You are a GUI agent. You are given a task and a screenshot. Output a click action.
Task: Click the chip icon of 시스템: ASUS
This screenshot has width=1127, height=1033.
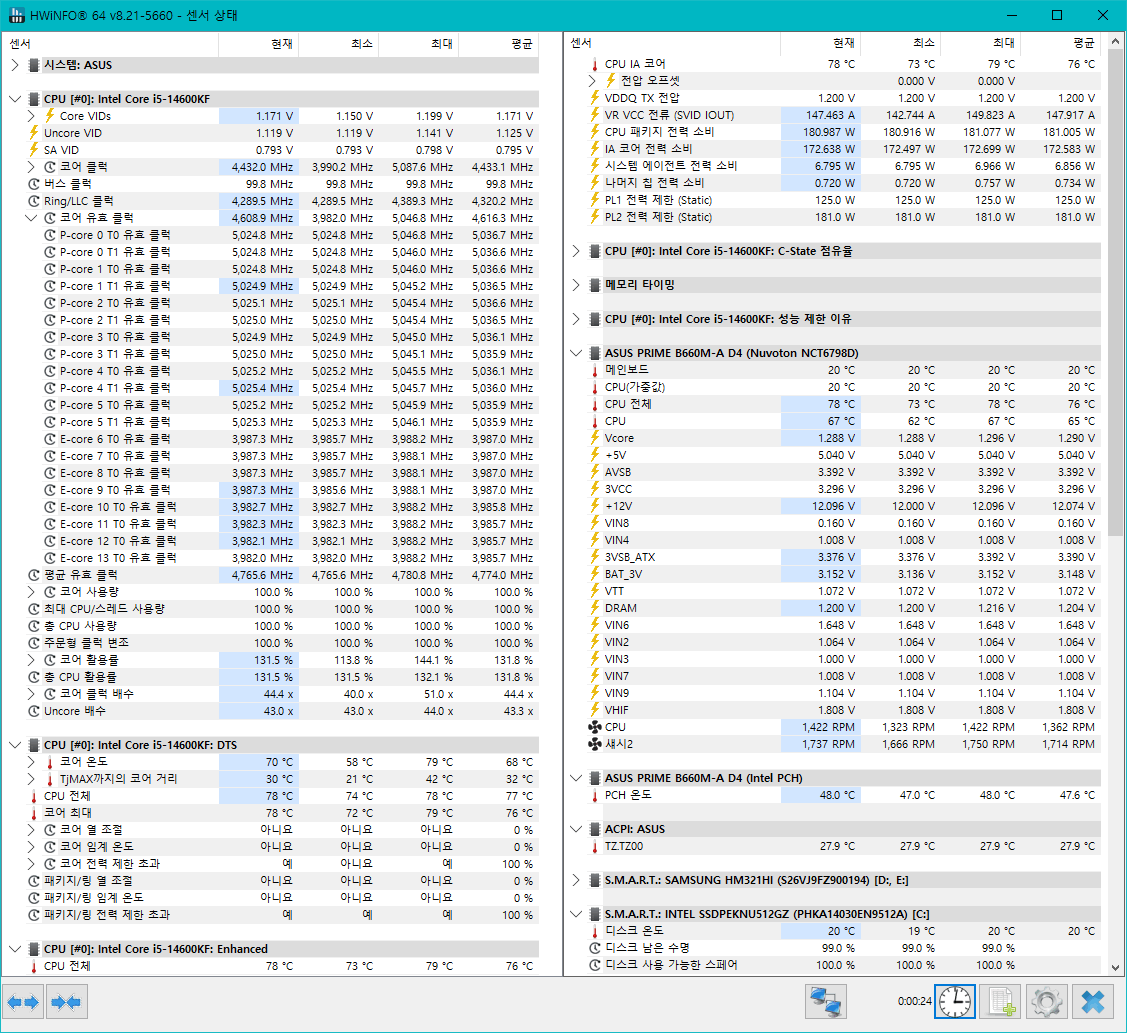(x=33, y=65)
